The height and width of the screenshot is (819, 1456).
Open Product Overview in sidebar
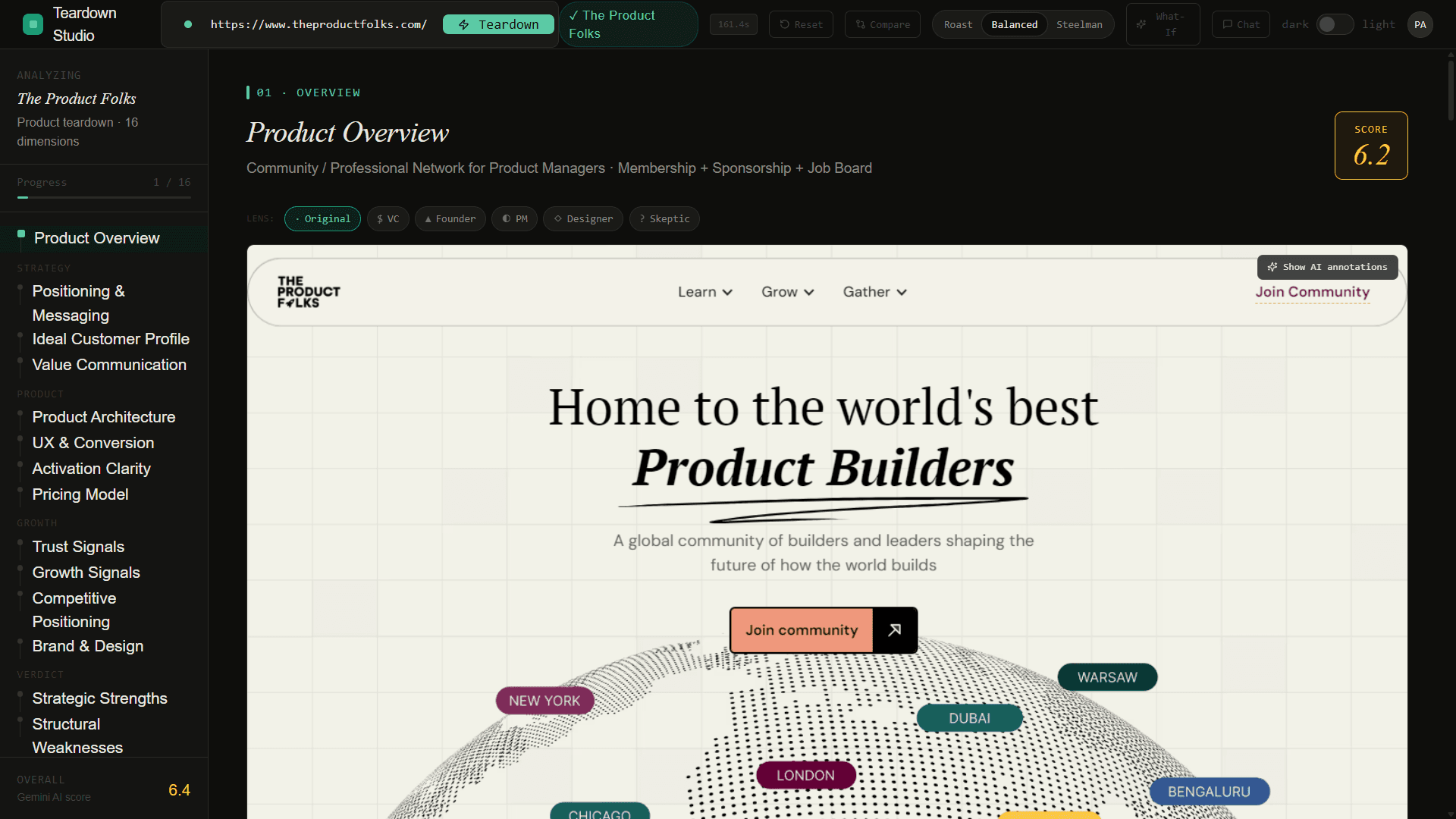click(x=104, y=238)
